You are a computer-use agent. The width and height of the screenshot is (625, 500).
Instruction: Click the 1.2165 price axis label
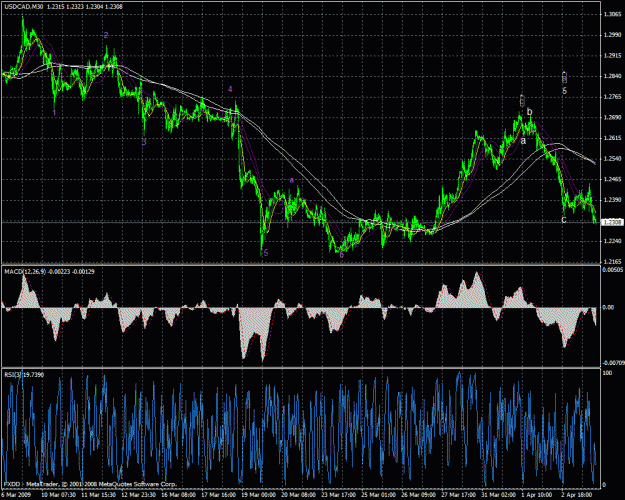tap(612, 262)
